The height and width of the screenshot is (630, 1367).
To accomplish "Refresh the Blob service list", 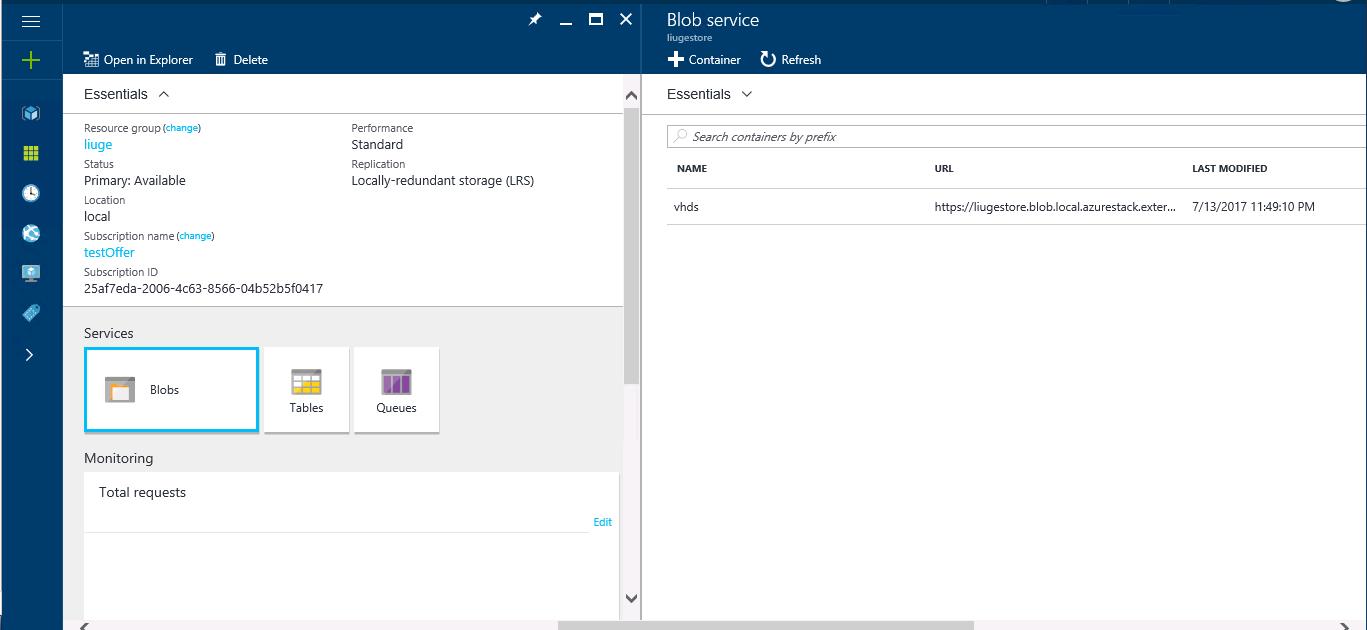I will click(x=791, y=60).
